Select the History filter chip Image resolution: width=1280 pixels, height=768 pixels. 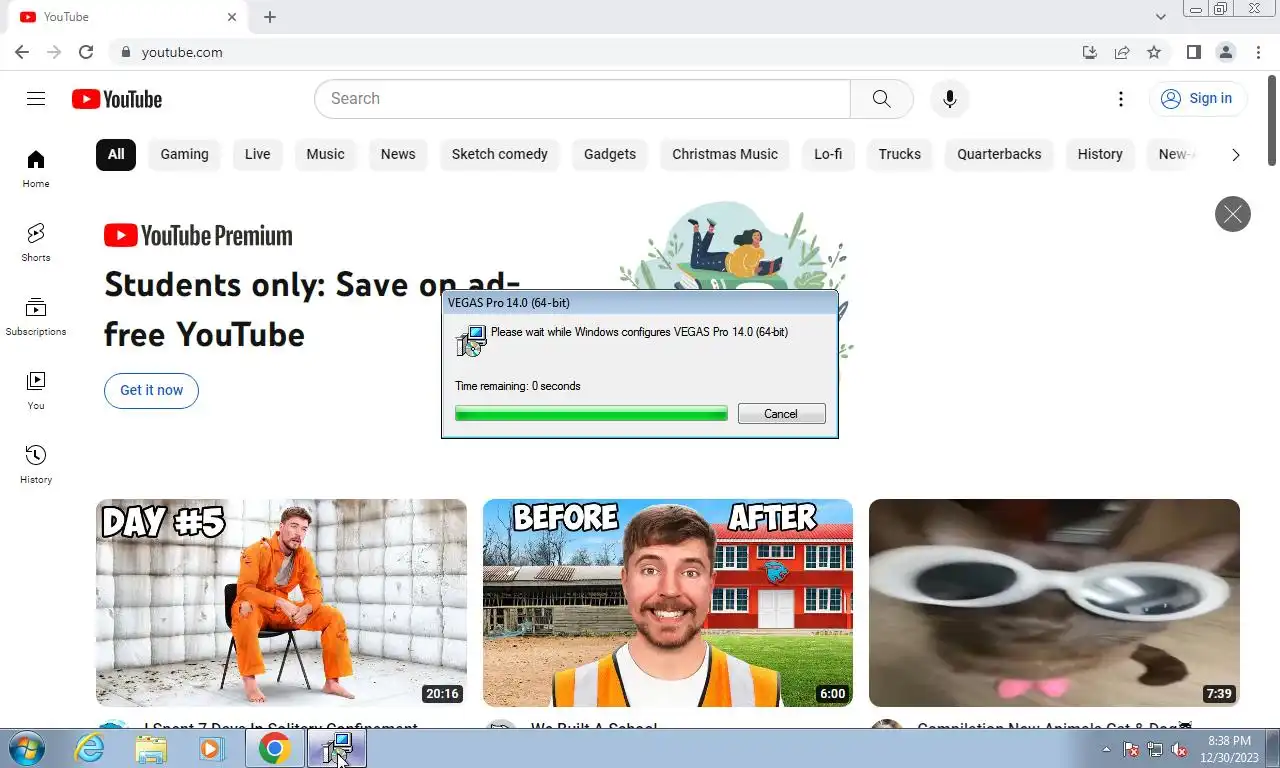coord(1100,154)
